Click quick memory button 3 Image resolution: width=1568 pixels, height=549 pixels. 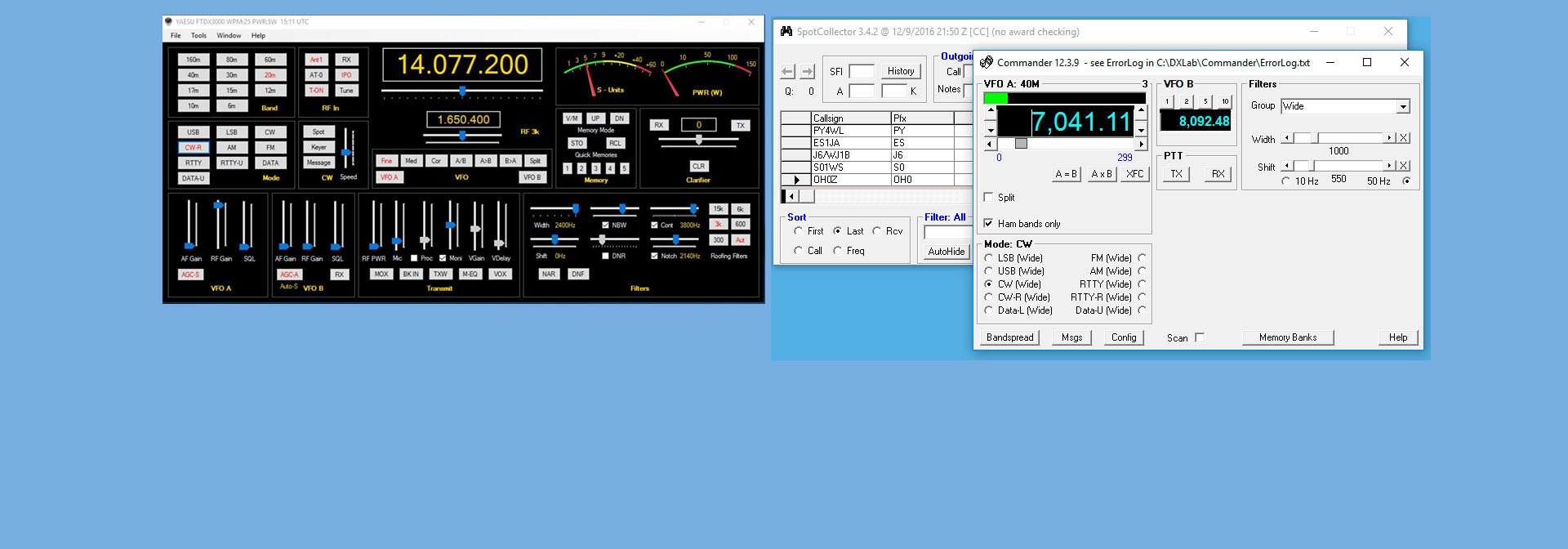tap(596, 168)
